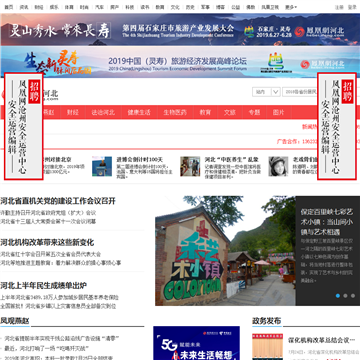Viewport: 360px width, 360px height.
Task: Select the second carousel dot
Action: coord(345,296)
